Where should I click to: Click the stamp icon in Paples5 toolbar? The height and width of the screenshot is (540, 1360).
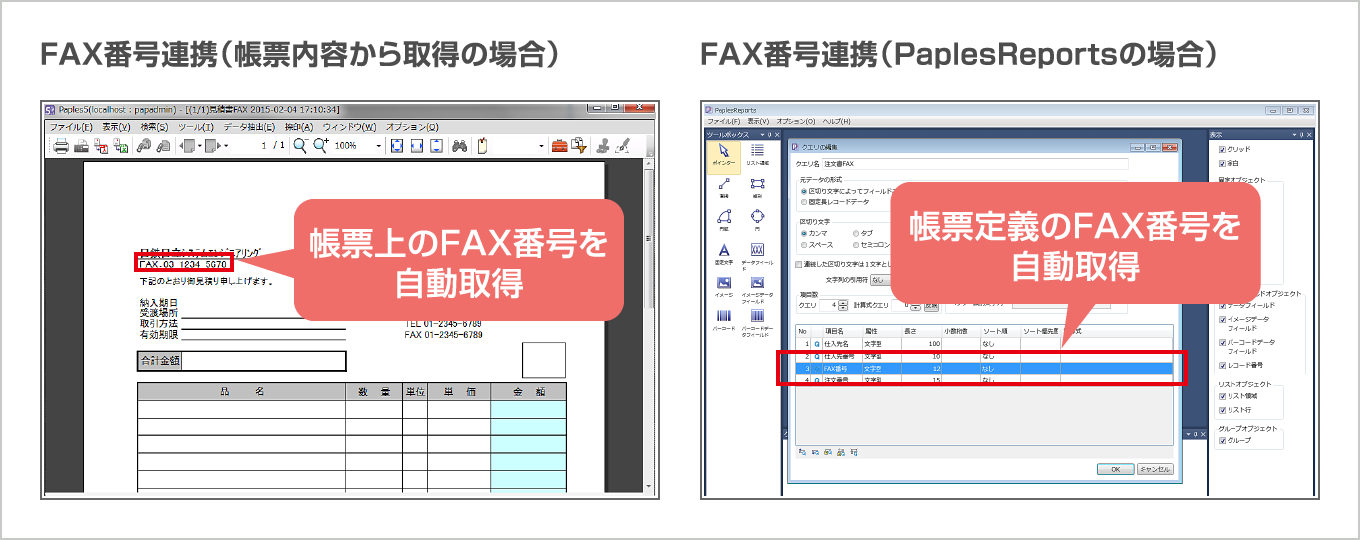click(x=604, y=146)
